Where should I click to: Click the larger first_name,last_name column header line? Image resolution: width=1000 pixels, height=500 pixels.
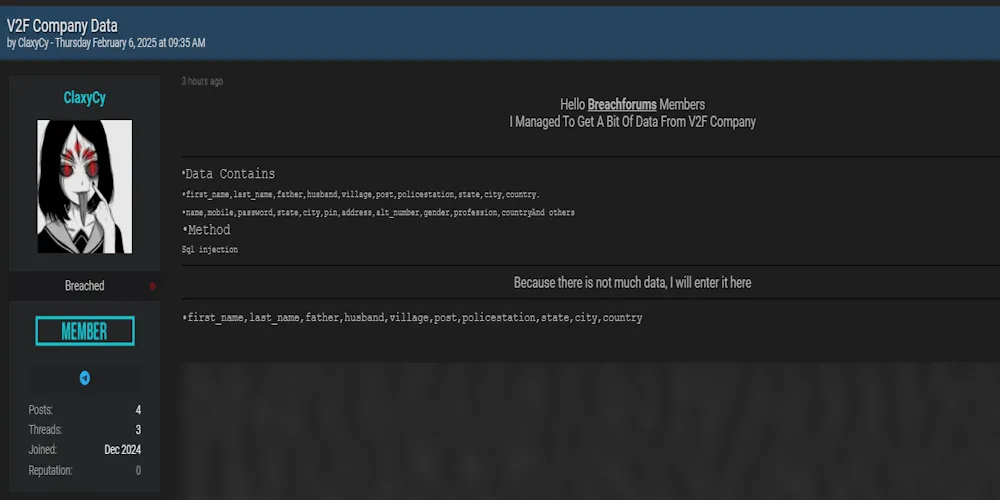412,318
